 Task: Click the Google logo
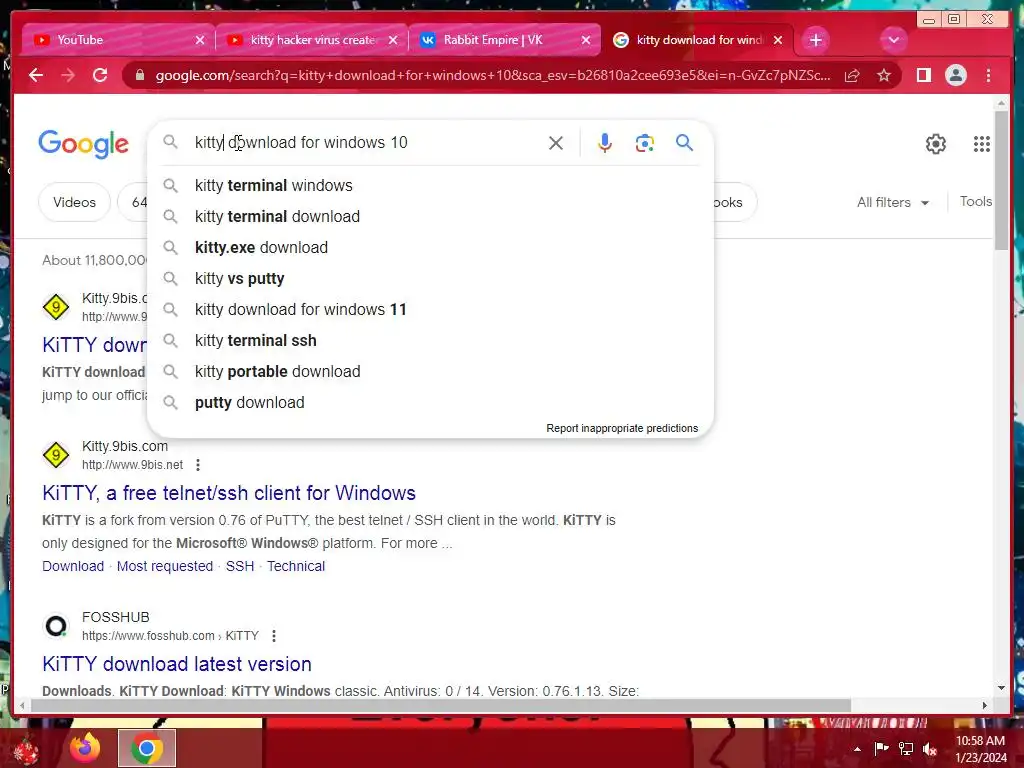84,144
